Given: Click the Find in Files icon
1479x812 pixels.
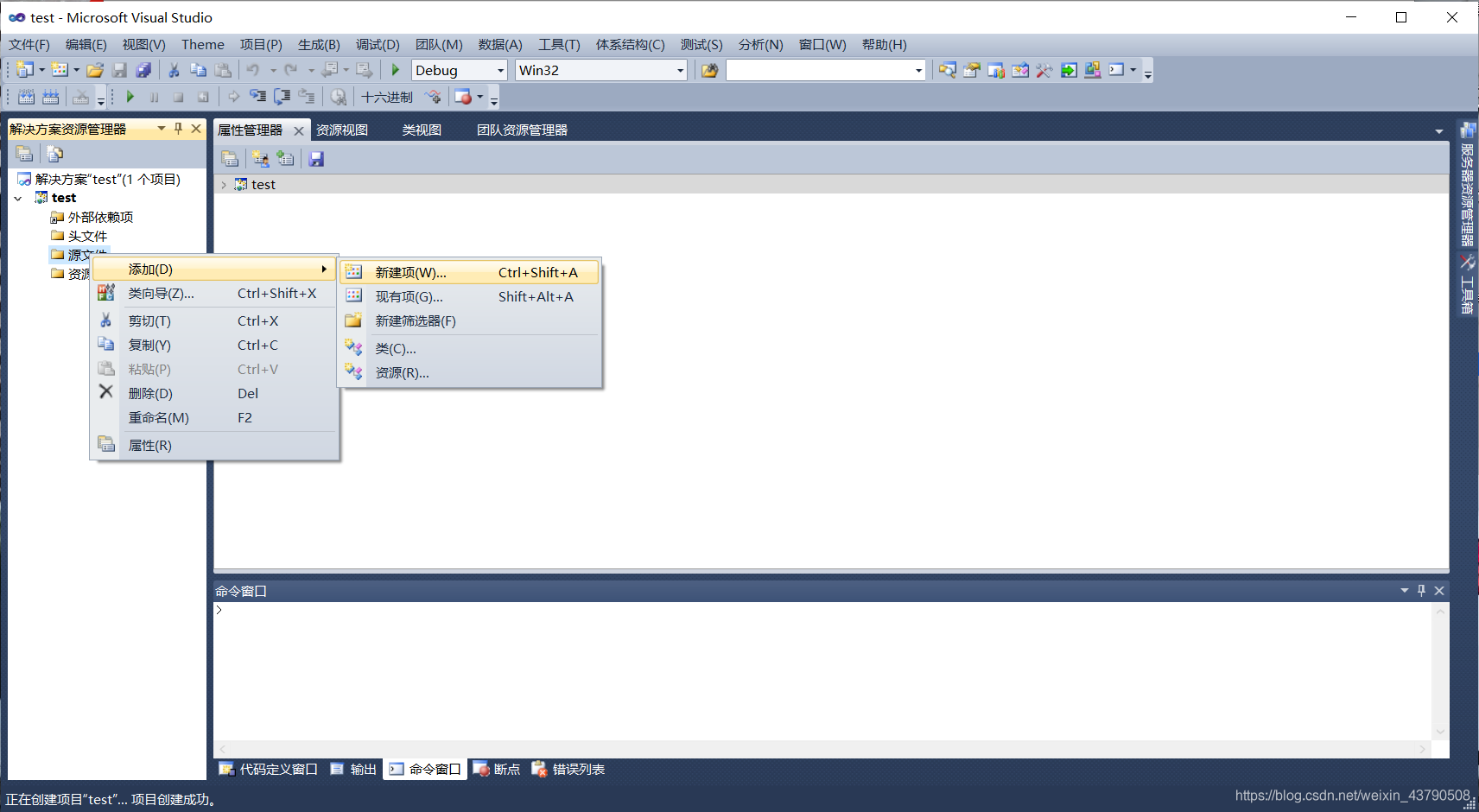Looking at the screenshot, I should [709, 70].
